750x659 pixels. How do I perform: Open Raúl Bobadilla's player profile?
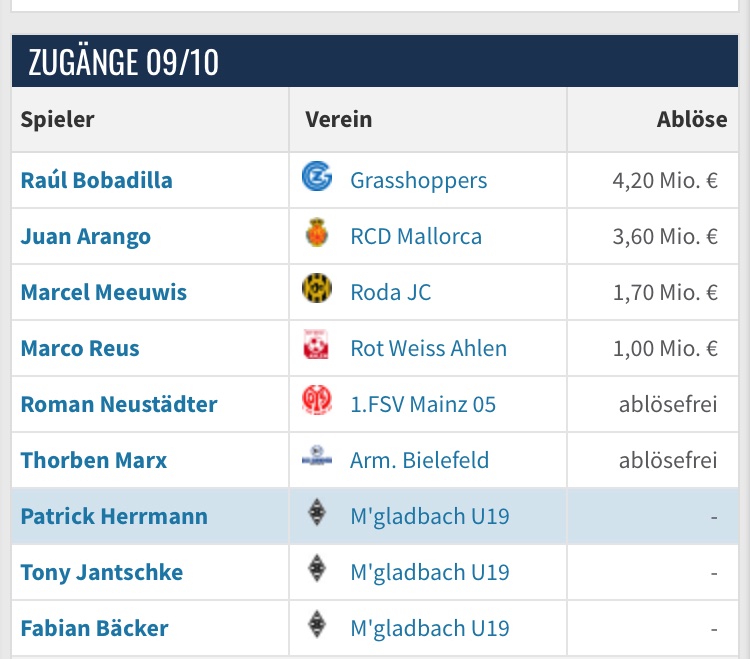[x=96, y=180]
